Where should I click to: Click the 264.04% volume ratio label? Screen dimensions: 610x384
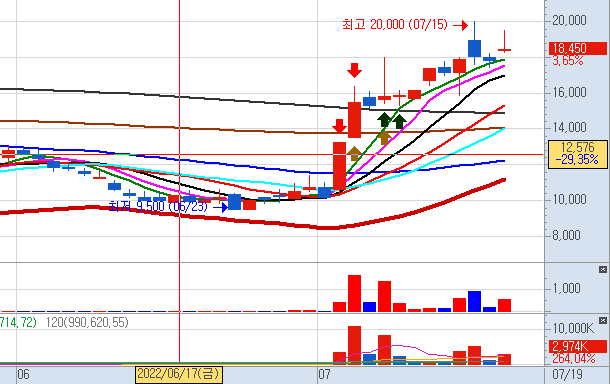(573, 358)
